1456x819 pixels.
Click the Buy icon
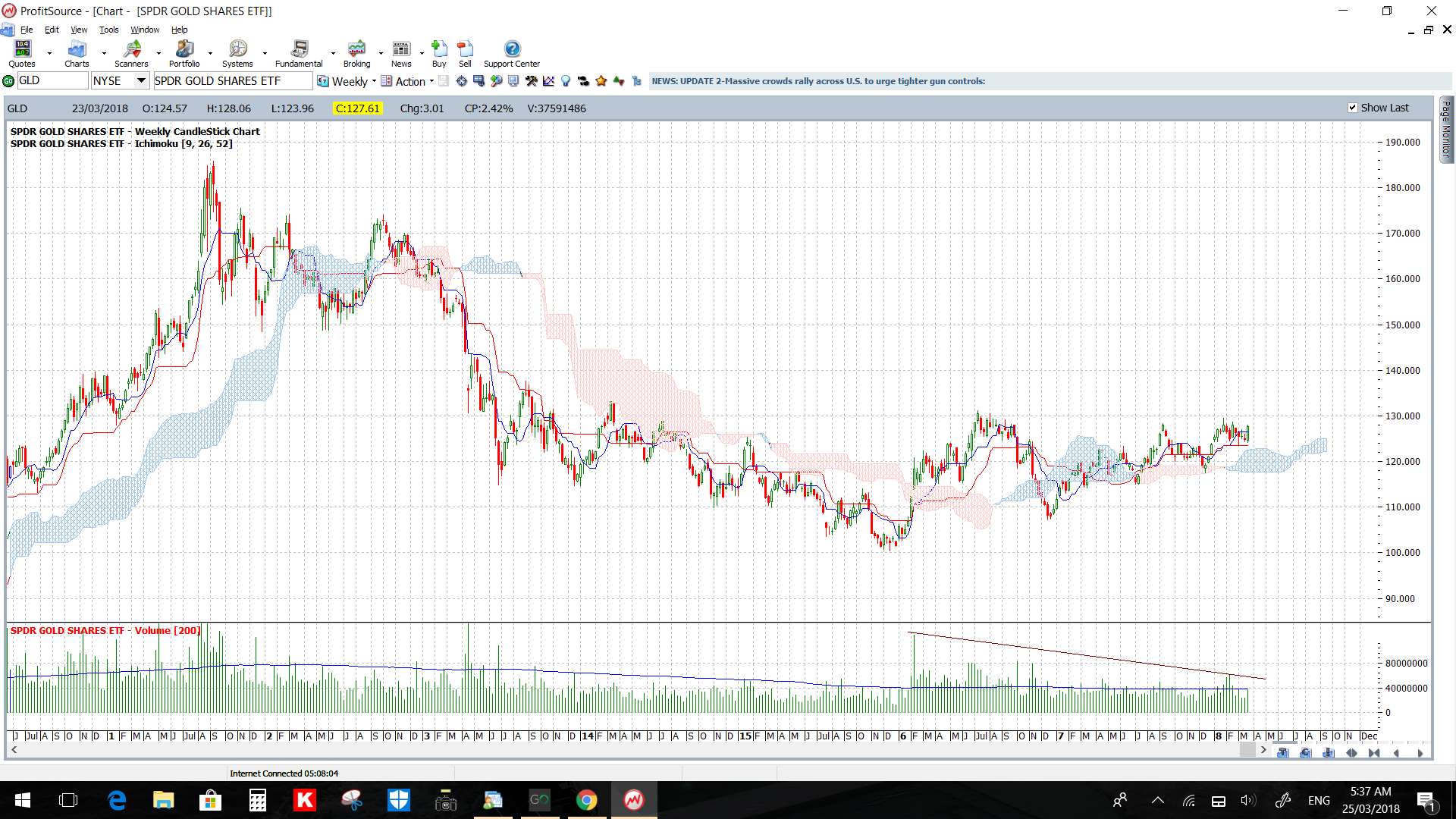coord(439,54)
